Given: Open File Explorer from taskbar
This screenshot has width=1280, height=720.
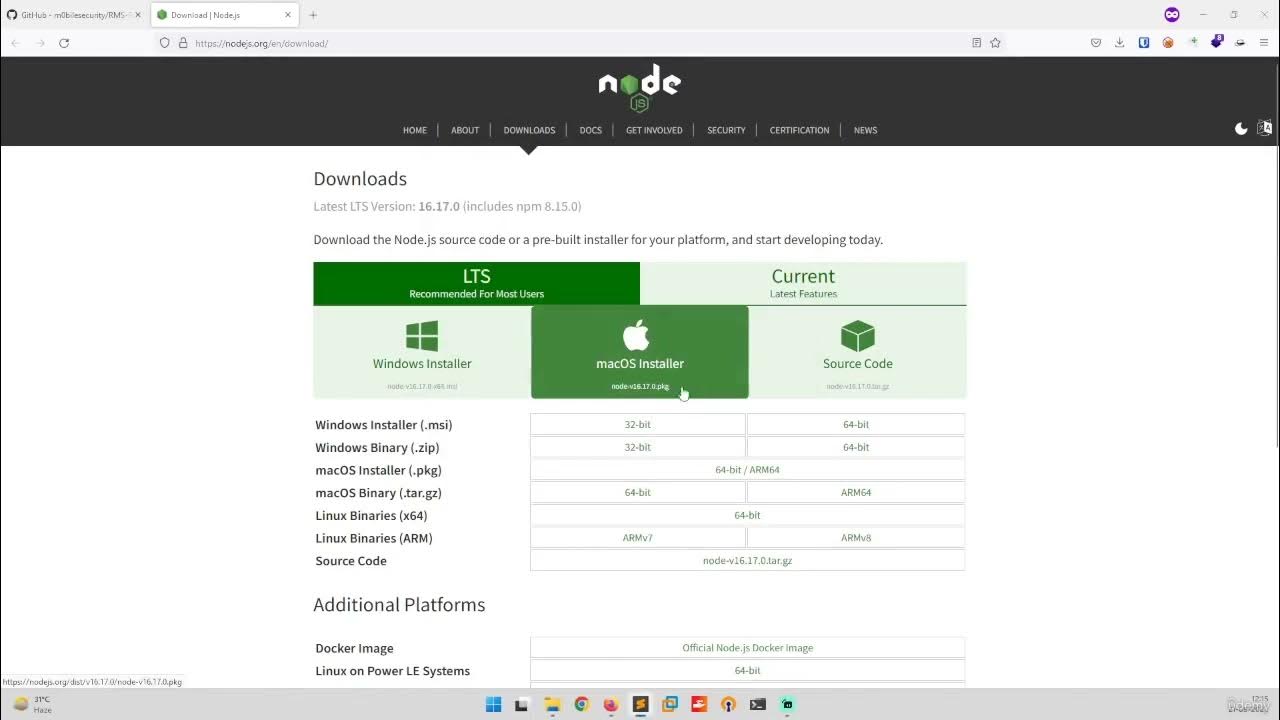Looking at the screenshot, I should 552,704.
